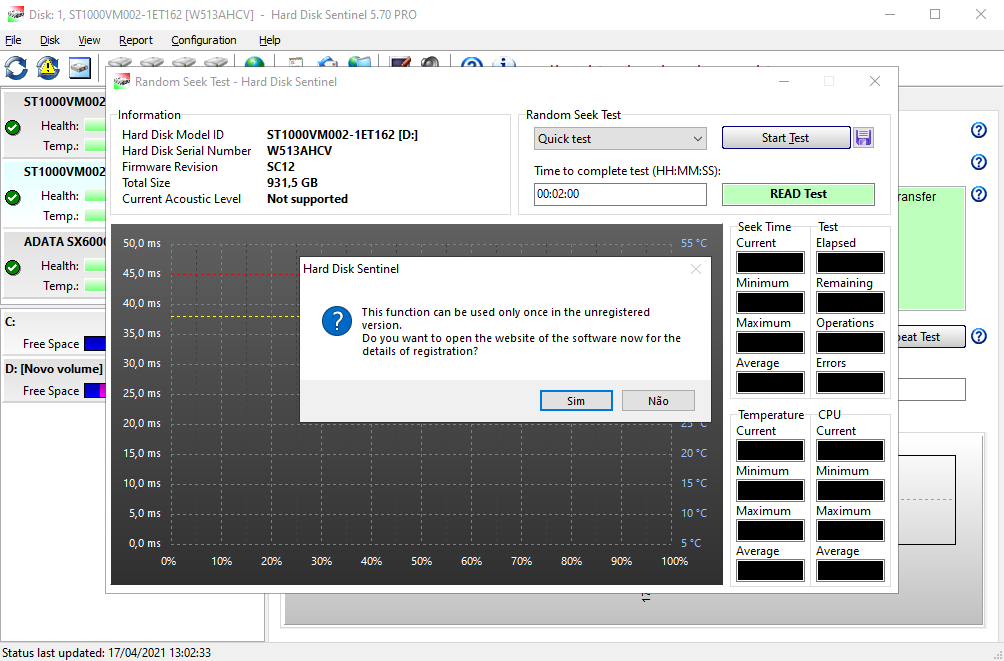Select the ADATA SX6000 disk entry

point(54,264)
